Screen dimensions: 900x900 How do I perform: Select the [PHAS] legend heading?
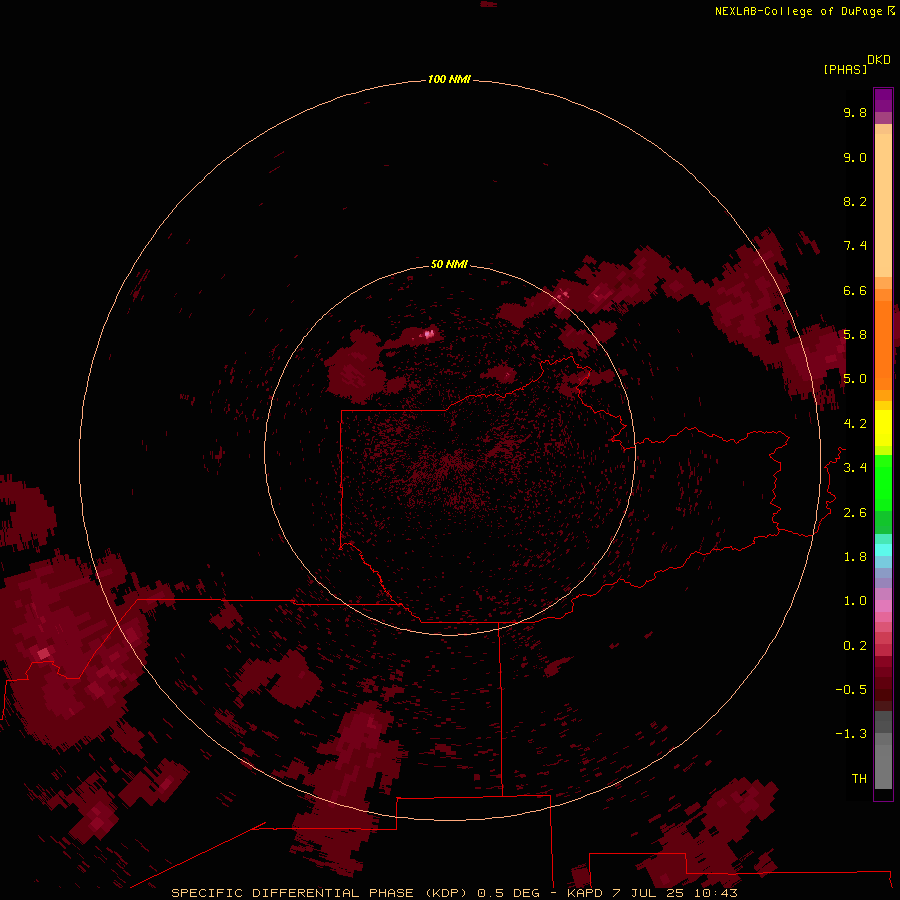[x=845, y=69]
